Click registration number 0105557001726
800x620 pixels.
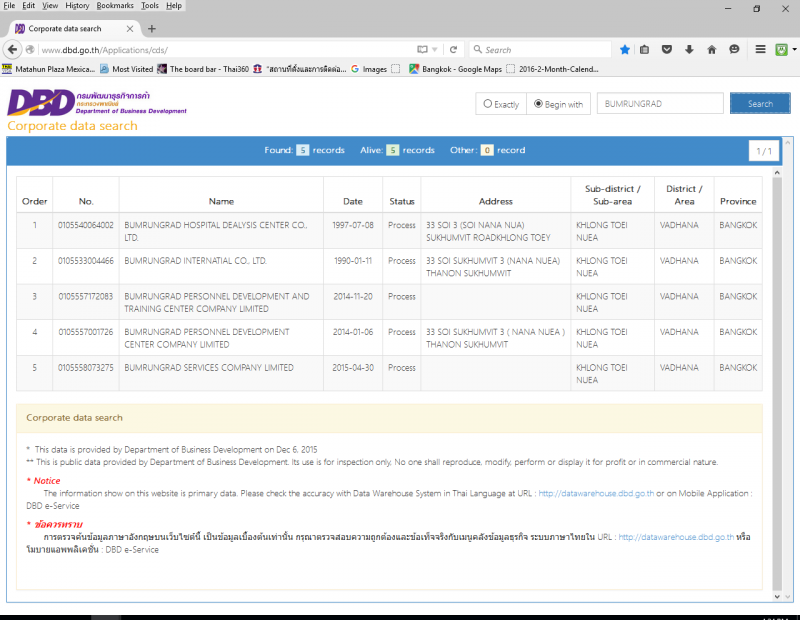pos(86,332)
